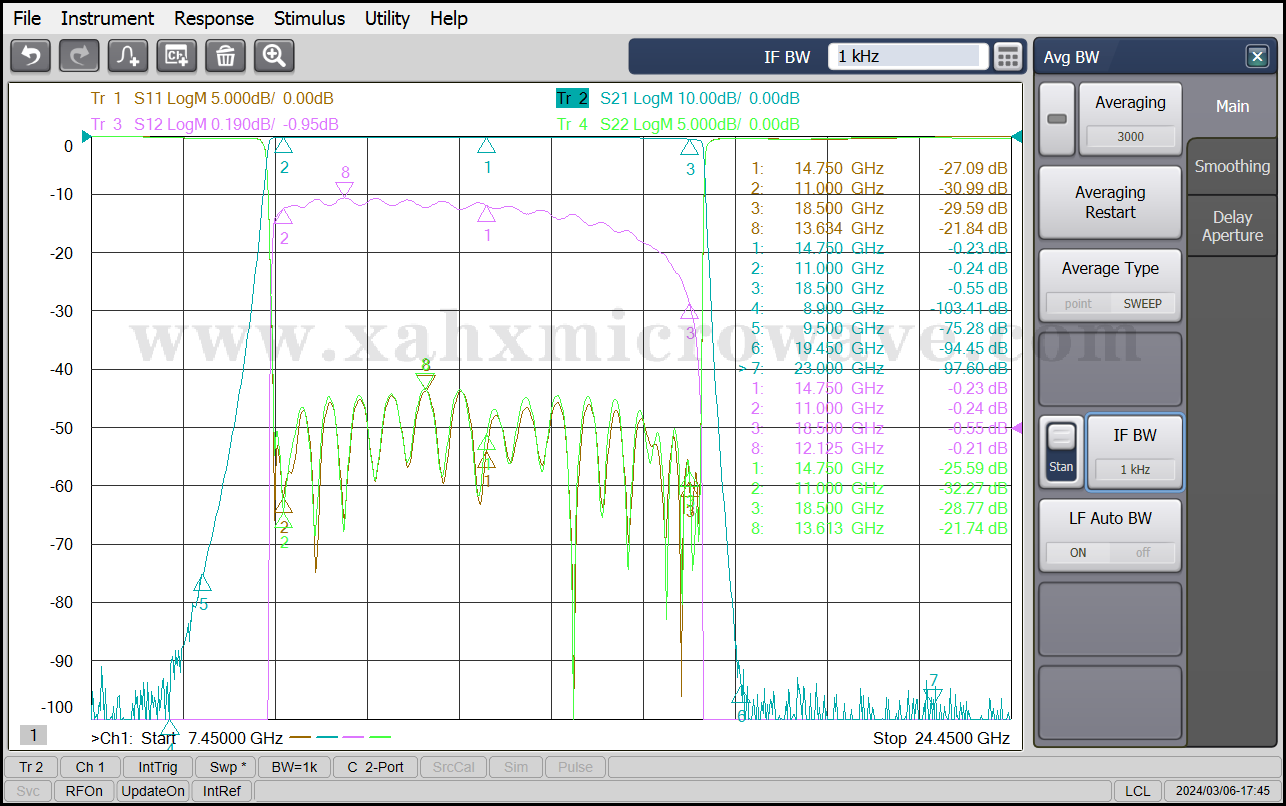Open the Delay Aperture tab
Image resolution: width=1286 pixels, height=806 pixels.
coord(1232,226)
